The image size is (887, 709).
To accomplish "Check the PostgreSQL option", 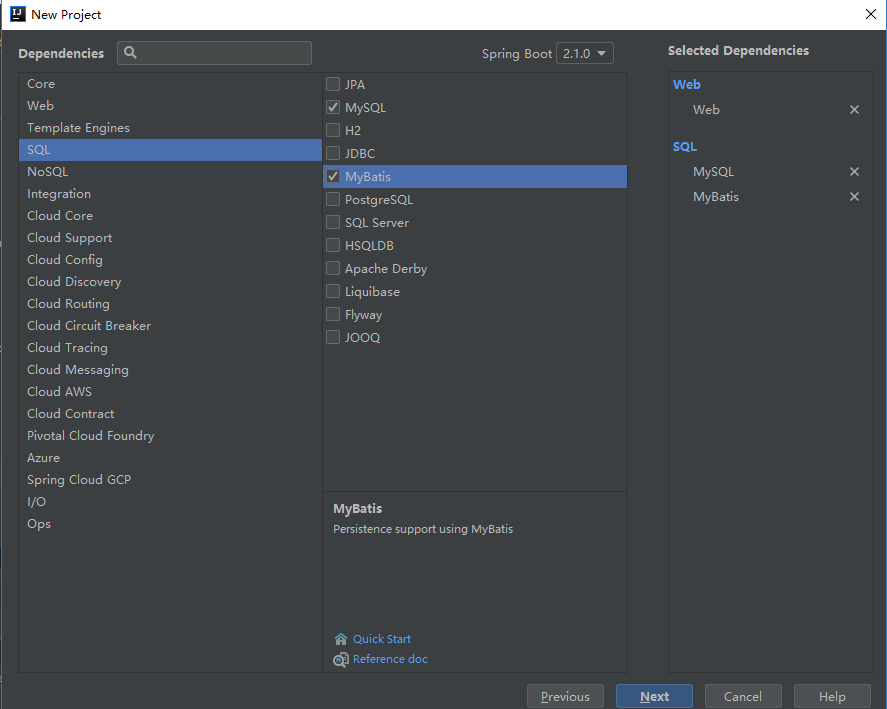I will [333, 199].
